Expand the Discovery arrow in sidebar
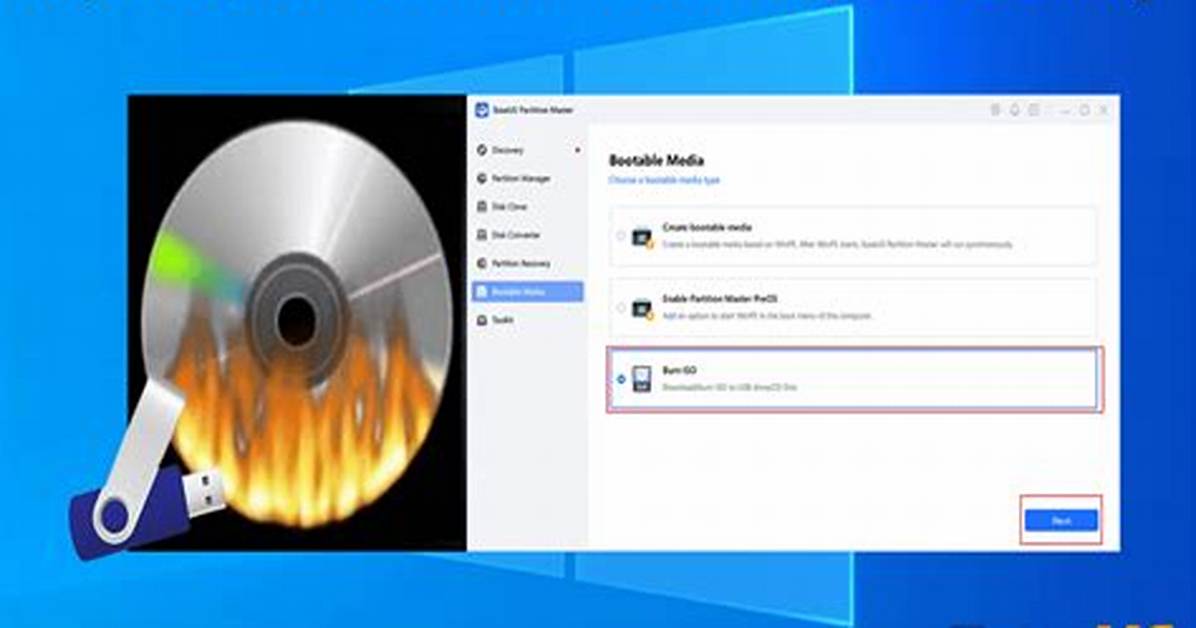1196x628 pixels. (x=577, y=150)
